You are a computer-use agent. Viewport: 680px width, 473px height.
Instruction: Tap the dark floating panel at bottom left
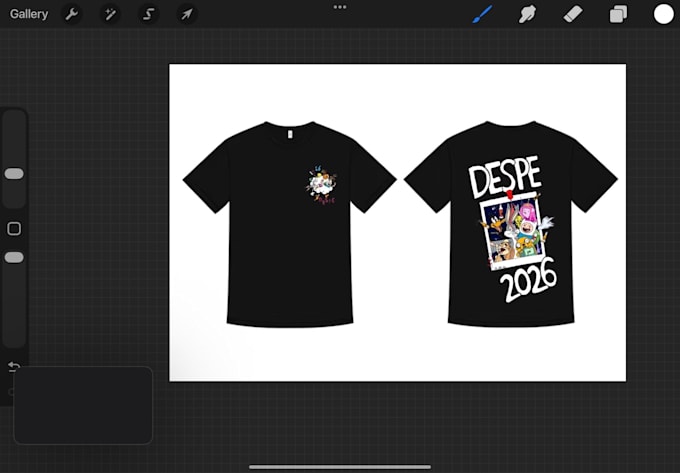(x=83, y=405)
